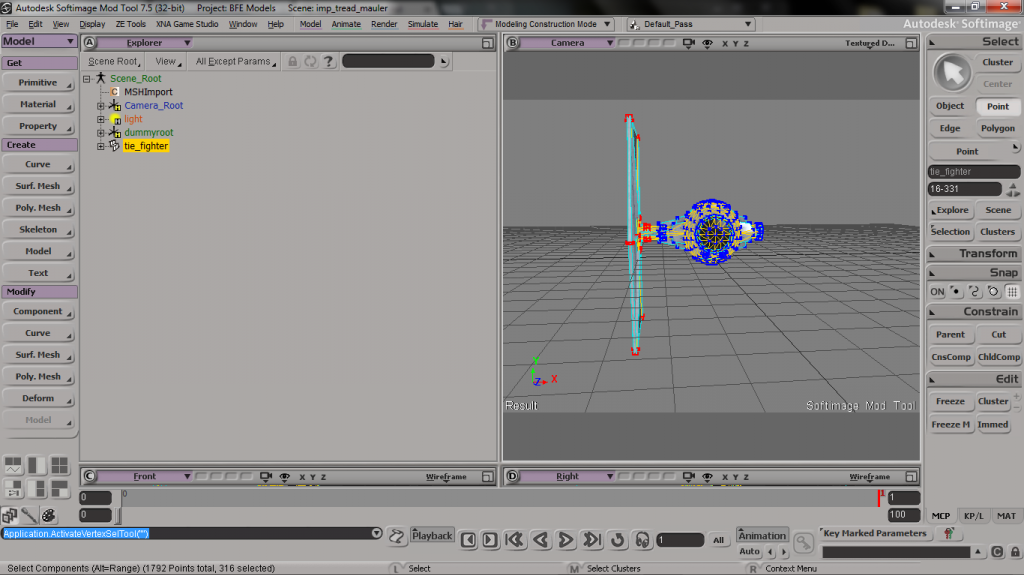Click the Parent constrain button

point(950,335)
